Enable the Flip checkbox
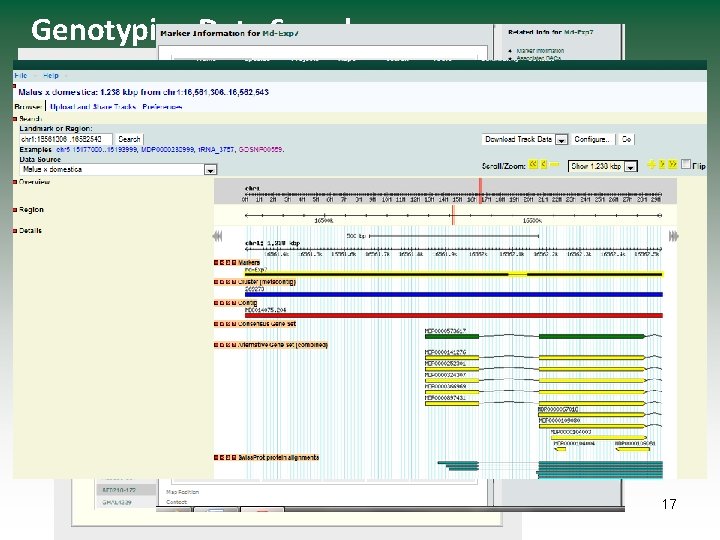 [686, 164]
